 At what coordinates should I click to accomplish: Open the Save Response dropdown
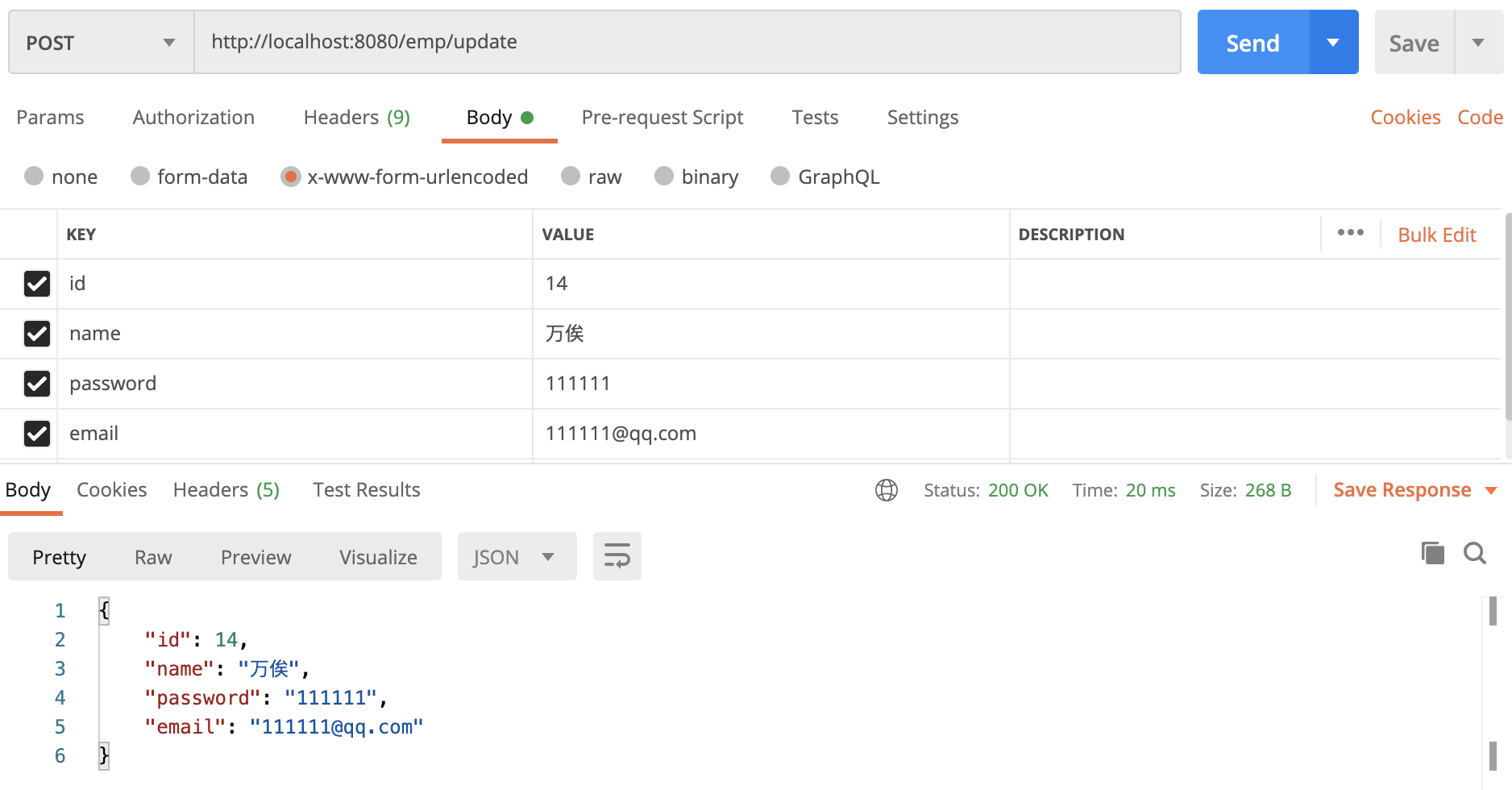tap(1489, 489)
